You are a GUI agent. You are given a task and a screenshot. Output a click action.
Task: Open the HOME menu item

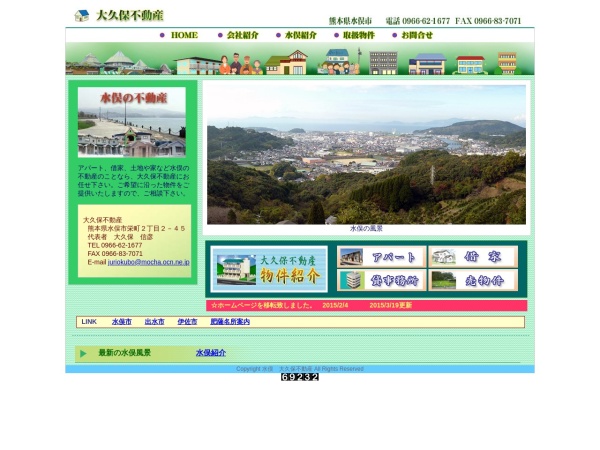(184, 35)
